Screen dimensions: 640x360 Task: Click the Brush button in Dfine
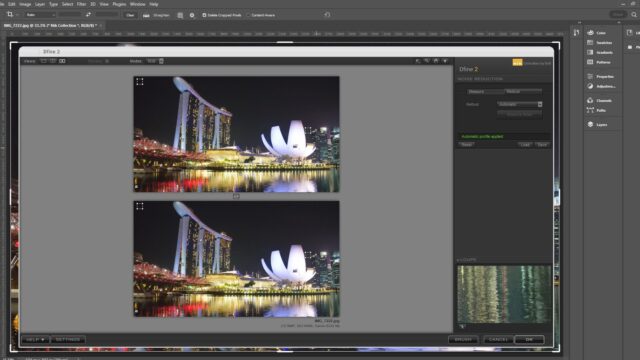pos(463,340)
